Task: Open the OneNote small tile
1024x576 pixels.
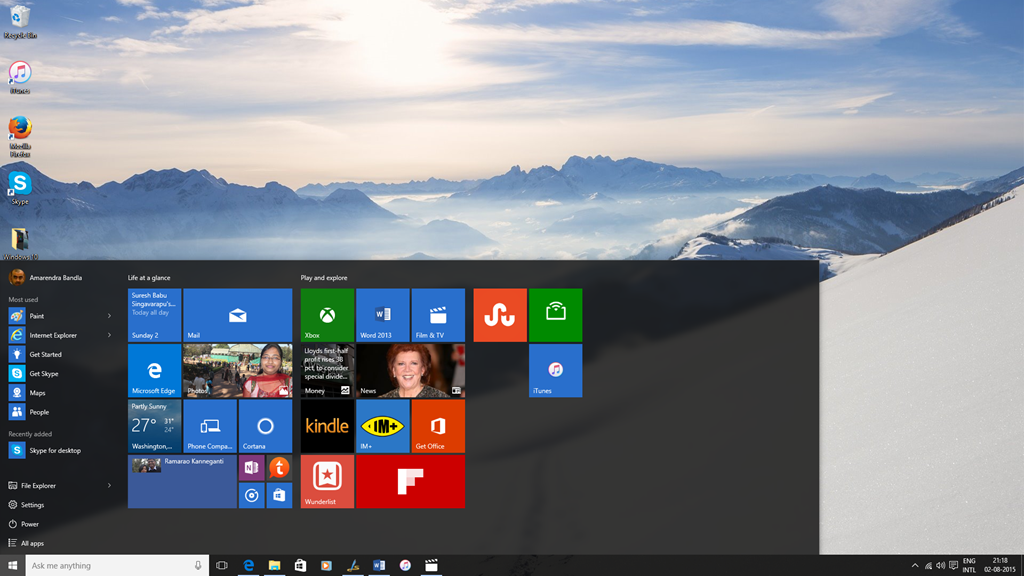Action: [x=251, y=468]
